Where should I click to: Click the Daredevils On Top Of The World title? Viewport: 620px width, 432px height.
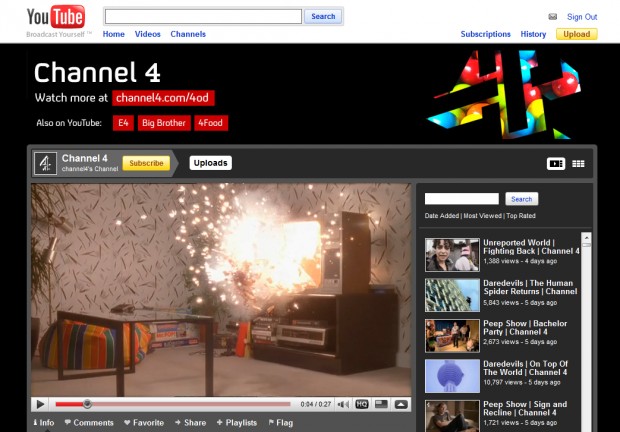click(x=525, y=368)
